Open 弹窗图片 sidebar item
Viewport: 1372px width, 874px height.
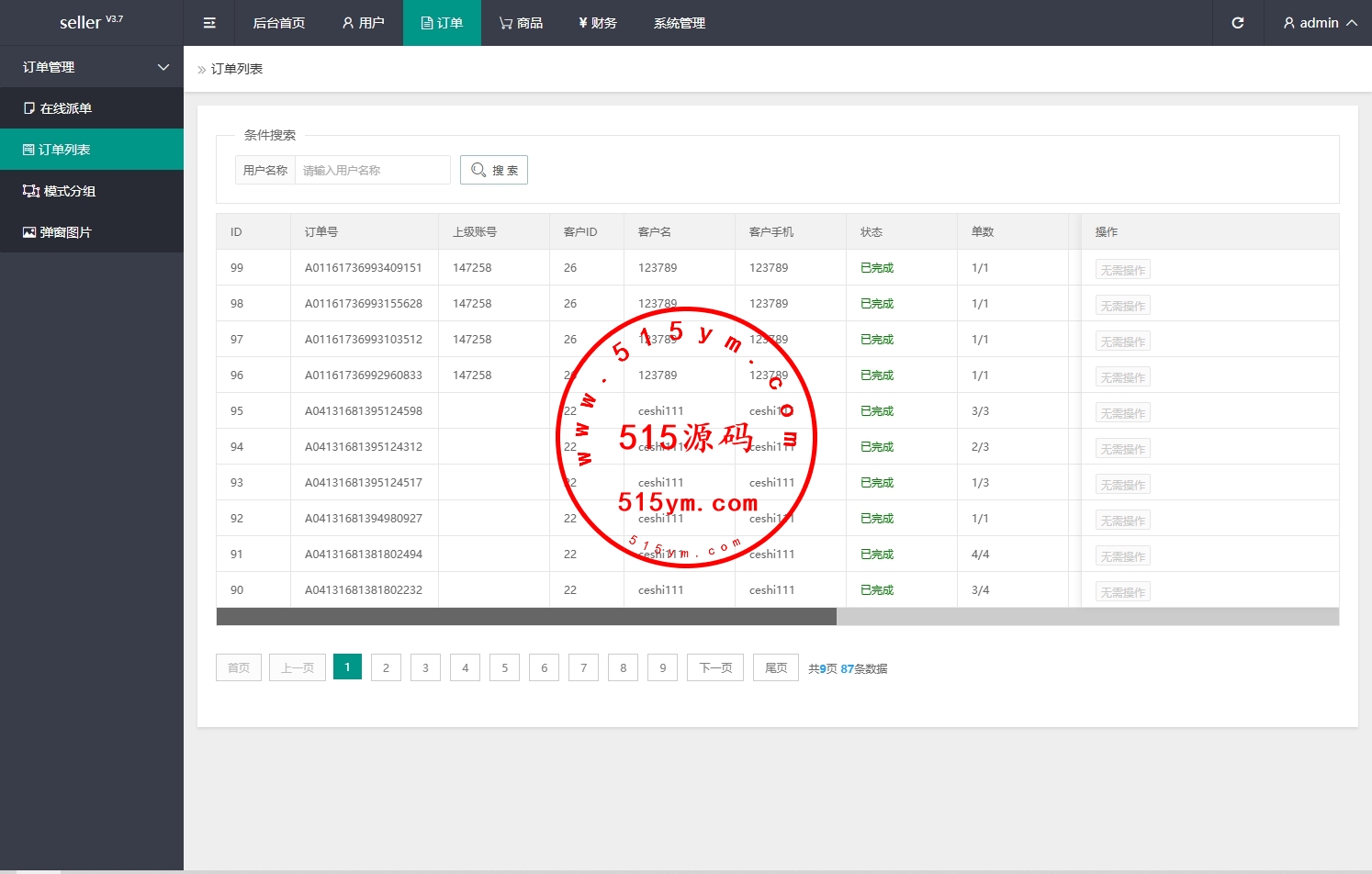pos(65,232)
